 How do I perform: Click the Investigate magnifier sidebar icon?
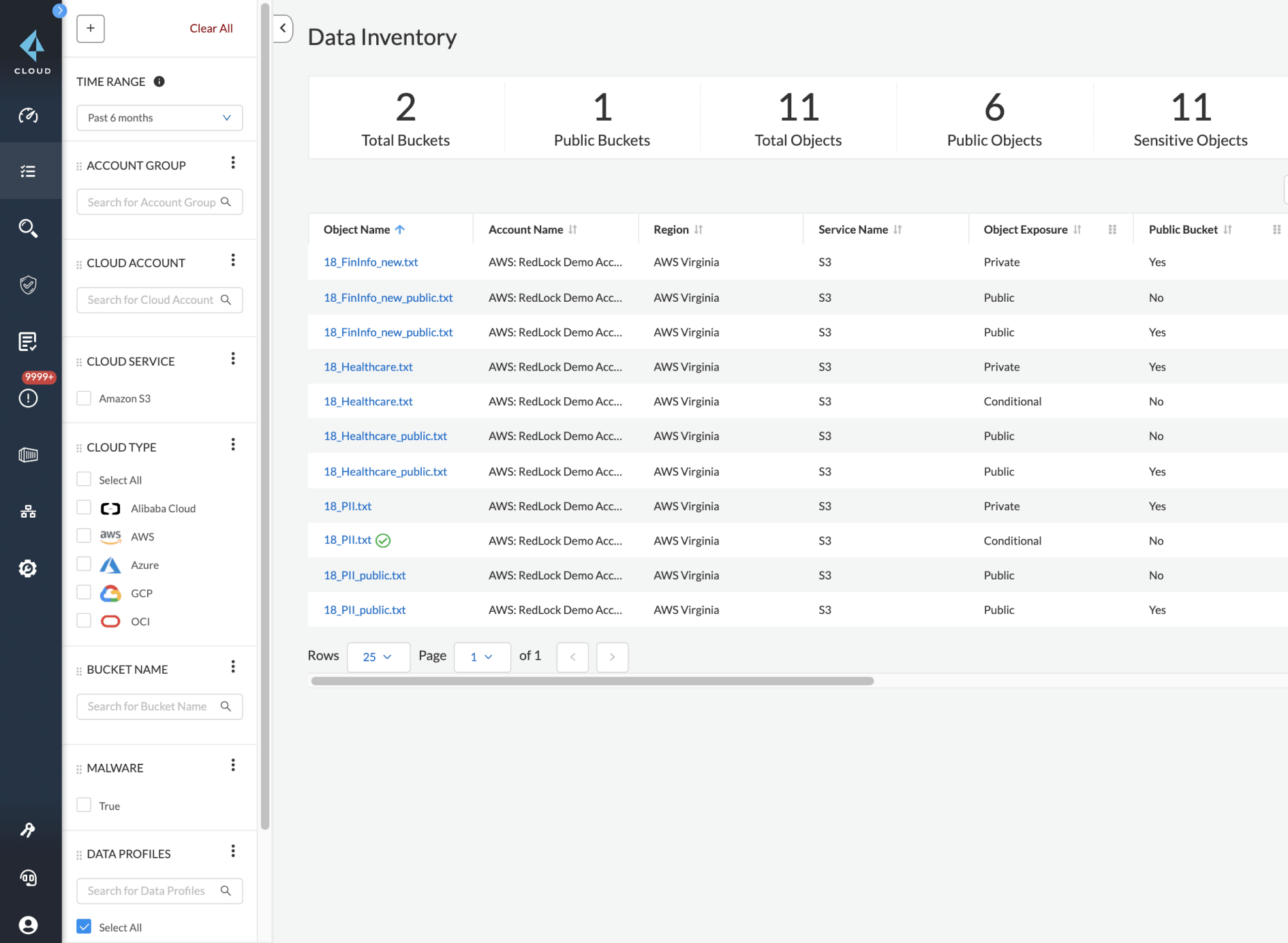pyautogui.click(x=28, y=228)
